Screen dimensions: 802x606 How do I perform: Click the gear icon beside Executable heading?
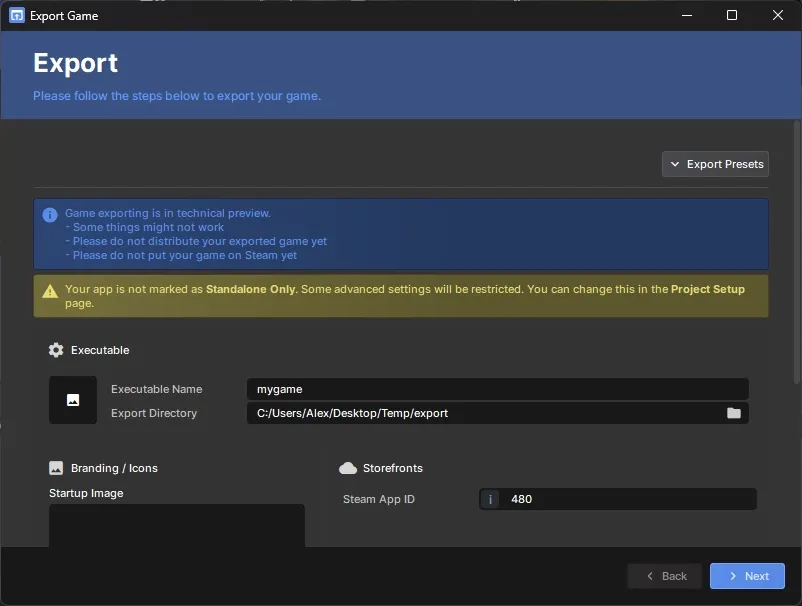pos(57,350)
